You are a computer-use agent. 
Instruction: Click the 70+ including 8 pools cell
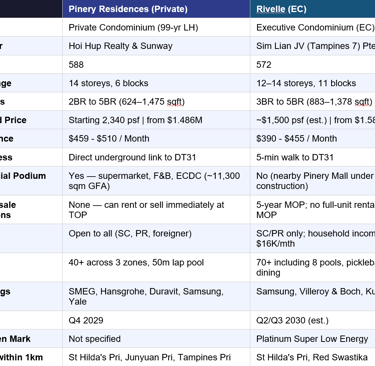[313, 267]
